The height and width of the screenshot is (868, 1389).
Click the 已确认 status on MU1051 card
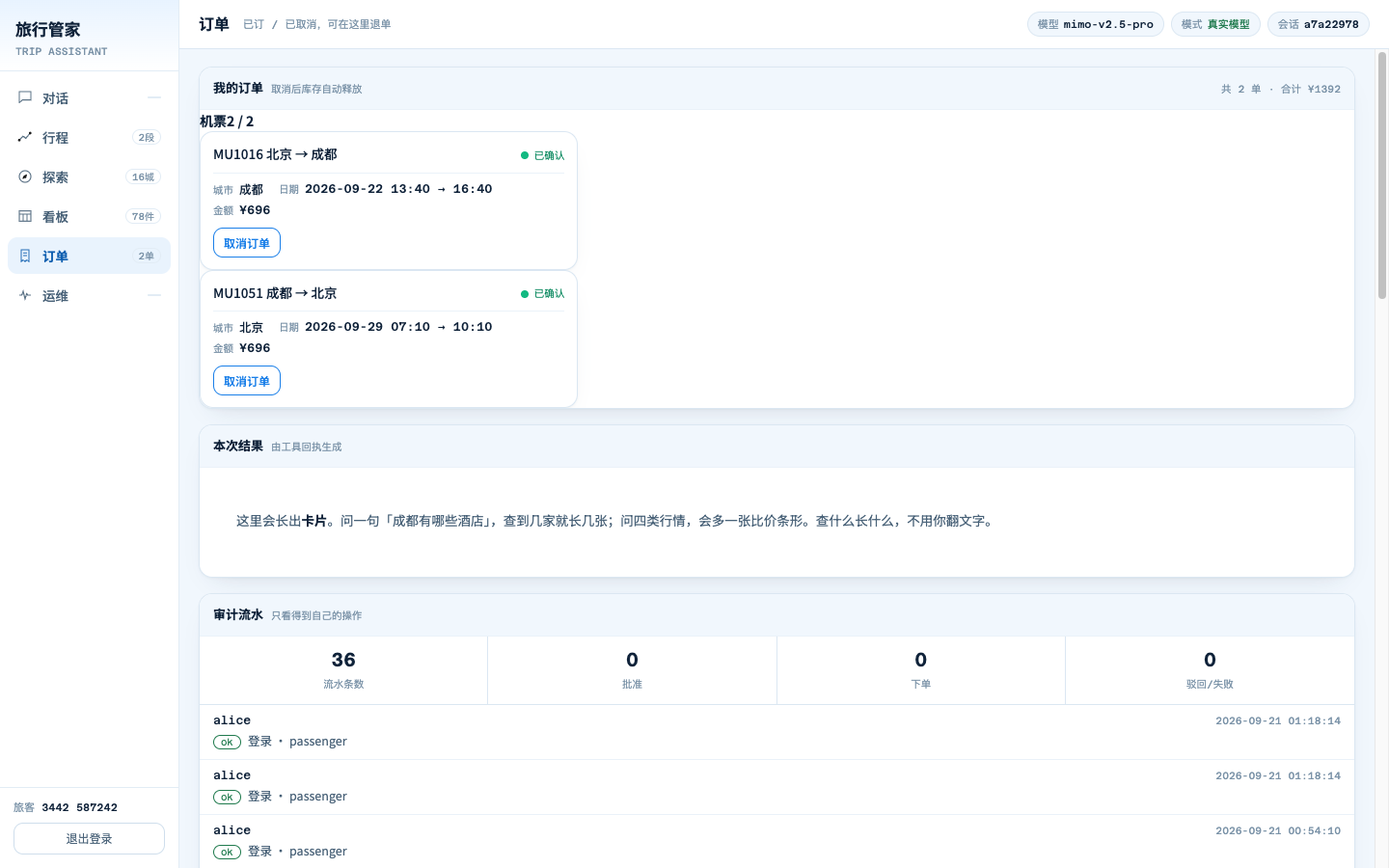[x=543, y=293]
